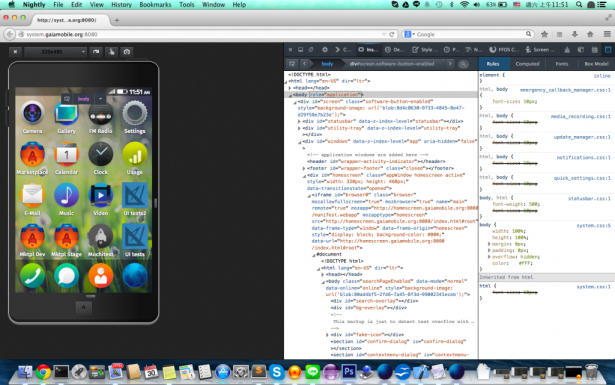Open the search magnifier in the inspector
The width and height of the screenshot is (615, 385).
(463, 64)
